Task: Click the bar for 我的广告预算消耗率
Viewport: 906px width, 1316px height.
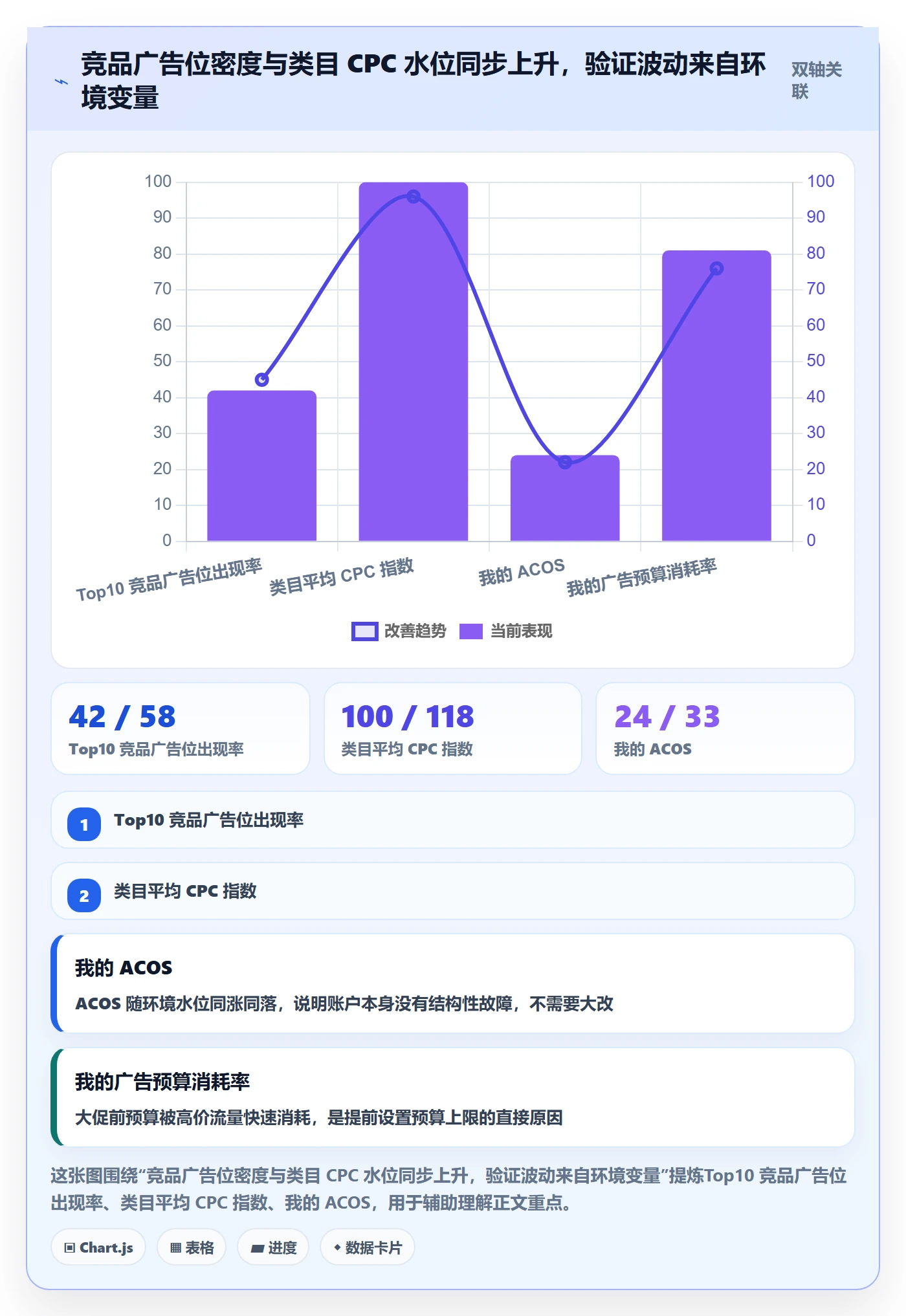Action: click(x=716, y=395)
